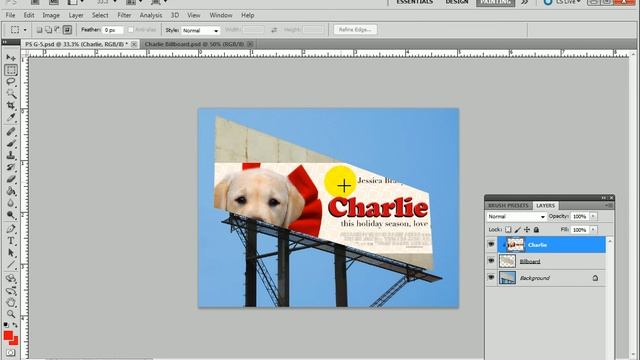Image resolution: width=640 pixels, height=360 pixels.
Task: Click the Feather input field
Action: coord(113,30)
